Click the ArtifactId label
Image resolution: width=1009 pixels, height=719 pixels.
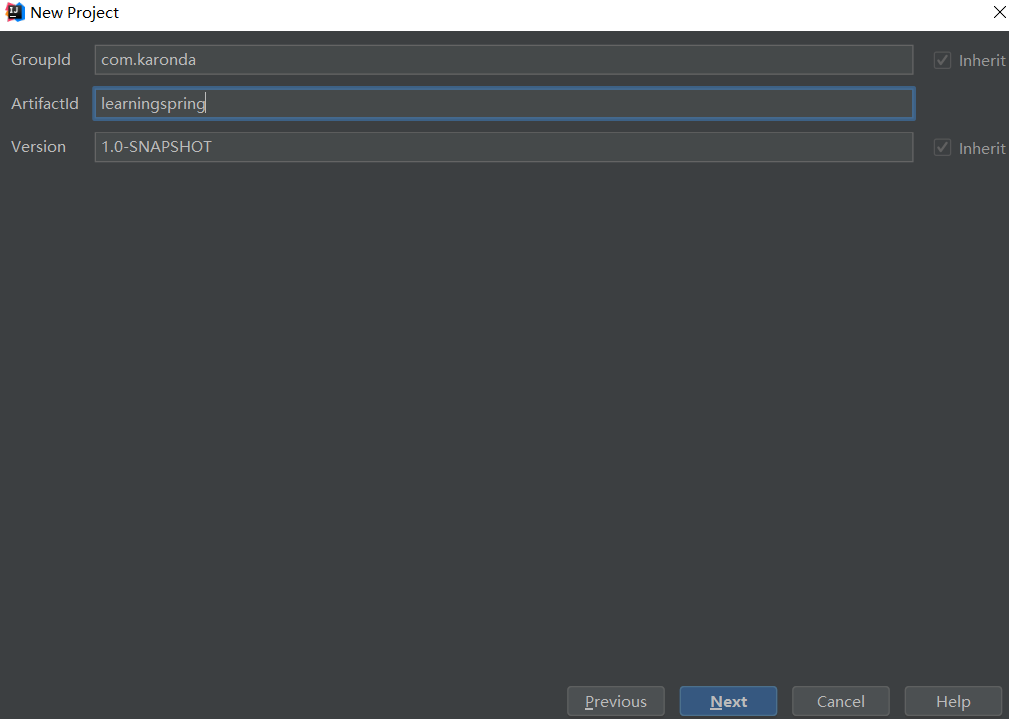[x=45, y=104]
